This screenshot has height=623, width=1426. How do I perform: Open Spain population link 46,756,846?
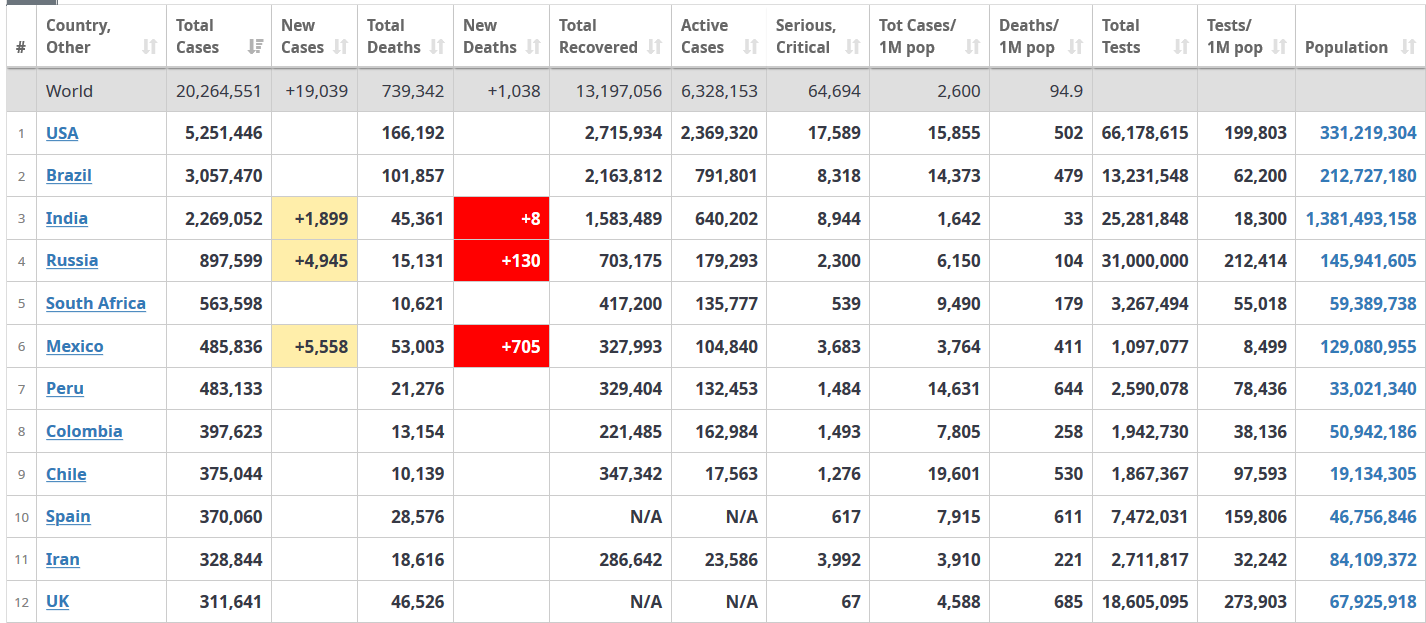tap(1373, 516)
